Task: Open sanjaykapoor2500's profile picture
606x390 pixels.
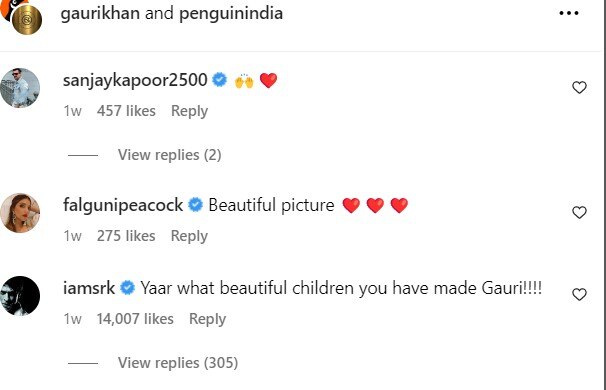Action: click(20, 88)
